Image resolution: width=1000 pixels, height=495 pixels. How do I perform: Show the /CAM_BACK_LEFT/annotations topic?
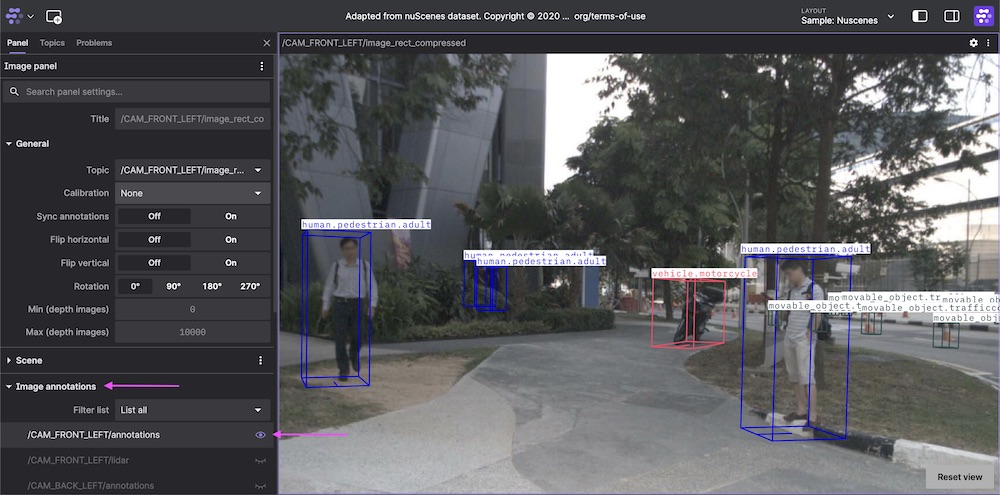point(260,486)
